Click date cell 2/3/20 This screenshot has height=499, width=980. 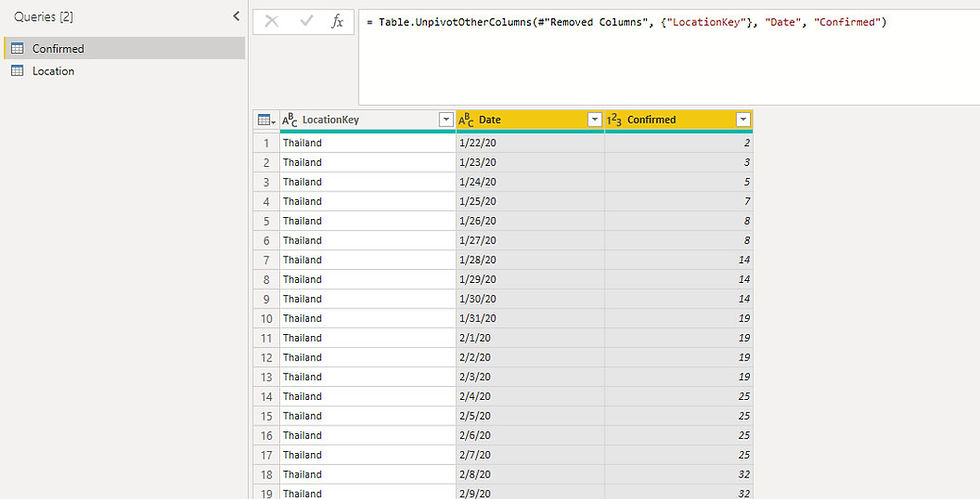(530, 377)
